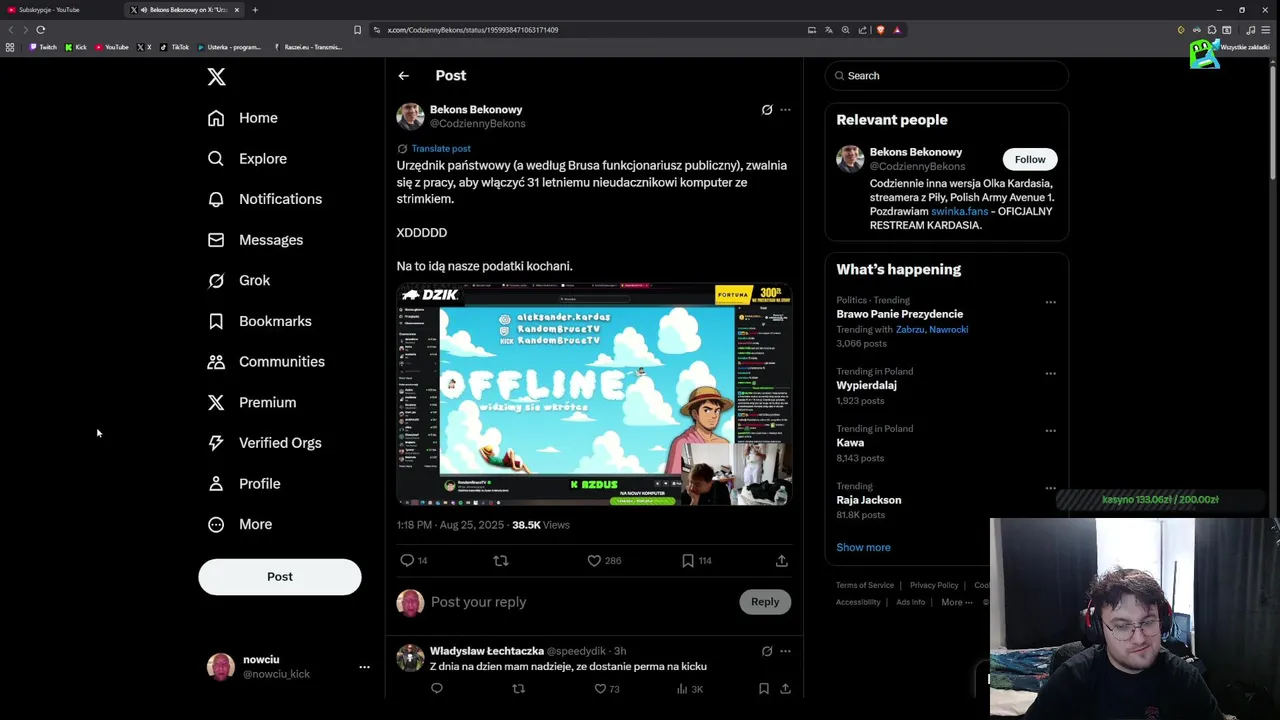Follow Bekons Bekonowy in Relevant people
This screenshot has height=720, width=1280.
1030,160
